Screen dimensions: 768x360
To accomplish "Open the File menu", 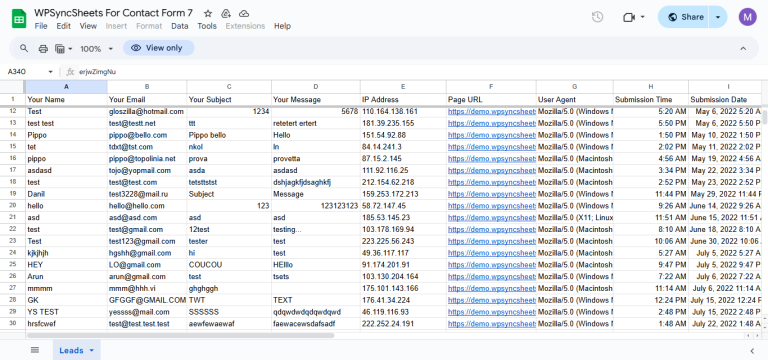I will (x=41, y=26).
